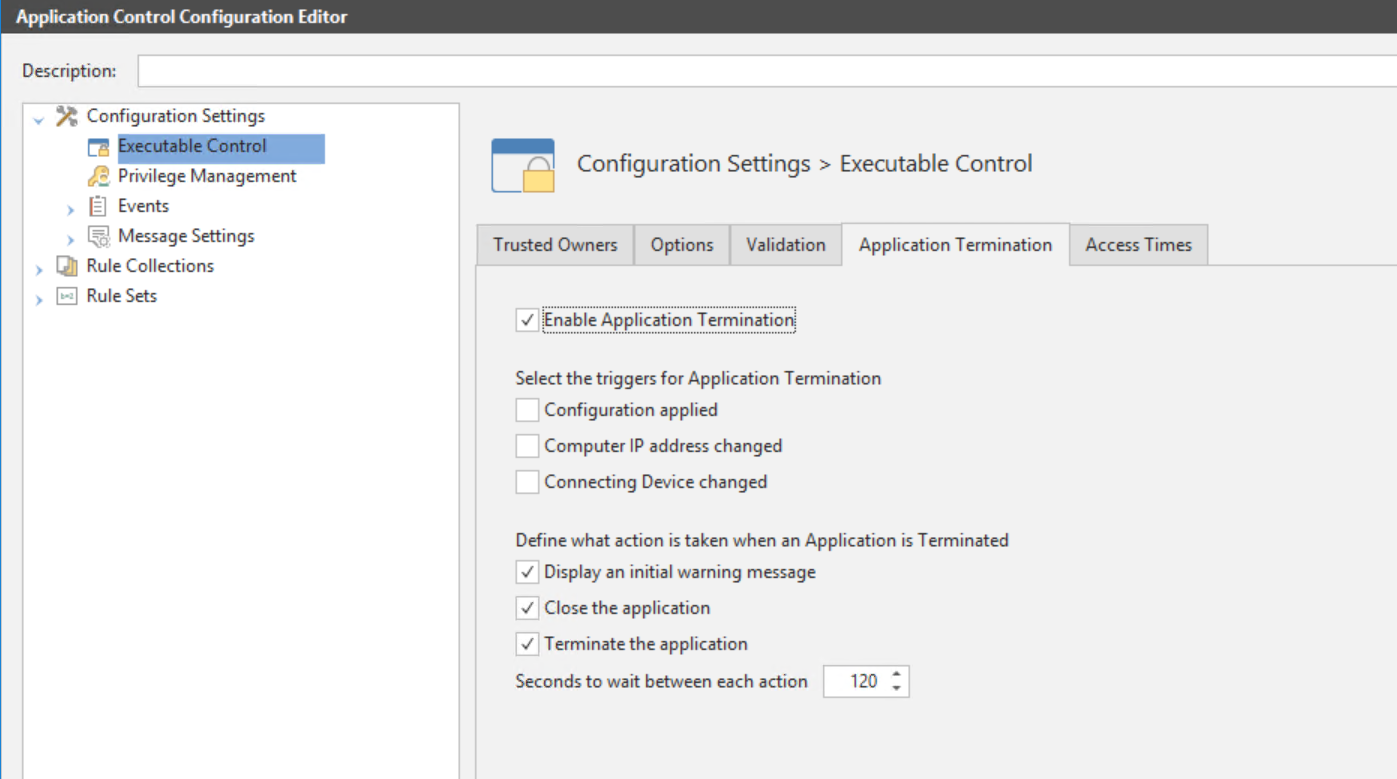
Task: Click the Rule Collections icon
Action: point(66,266)
